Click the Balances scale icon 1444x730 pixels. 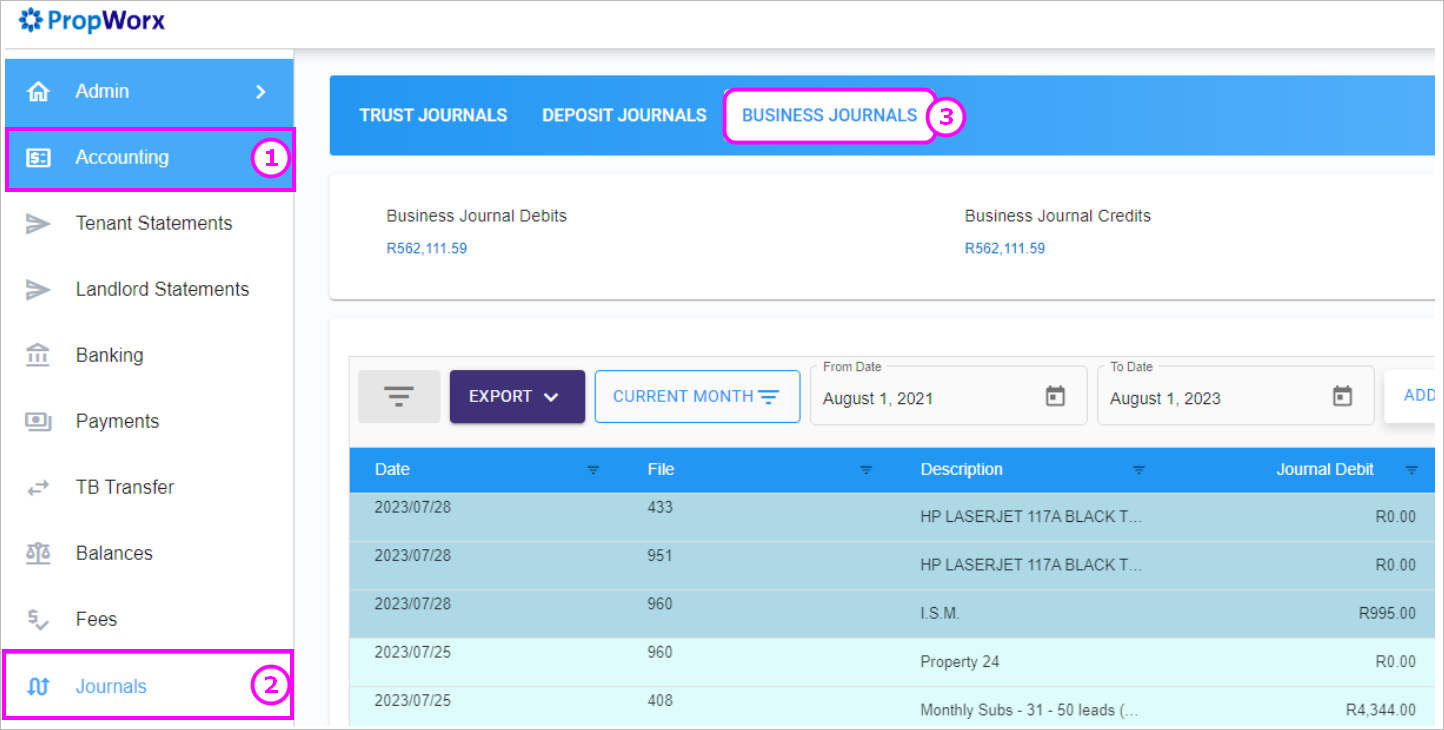point(38,554)
